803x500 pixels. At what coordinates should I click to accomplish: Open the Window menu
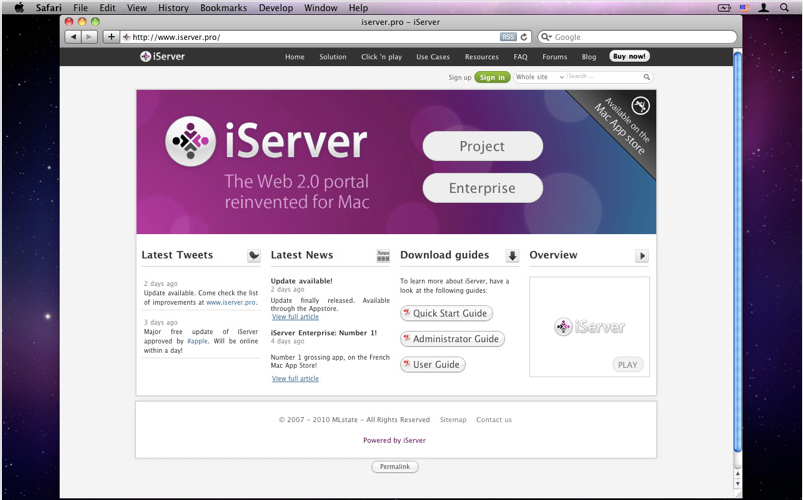[321, 8]
